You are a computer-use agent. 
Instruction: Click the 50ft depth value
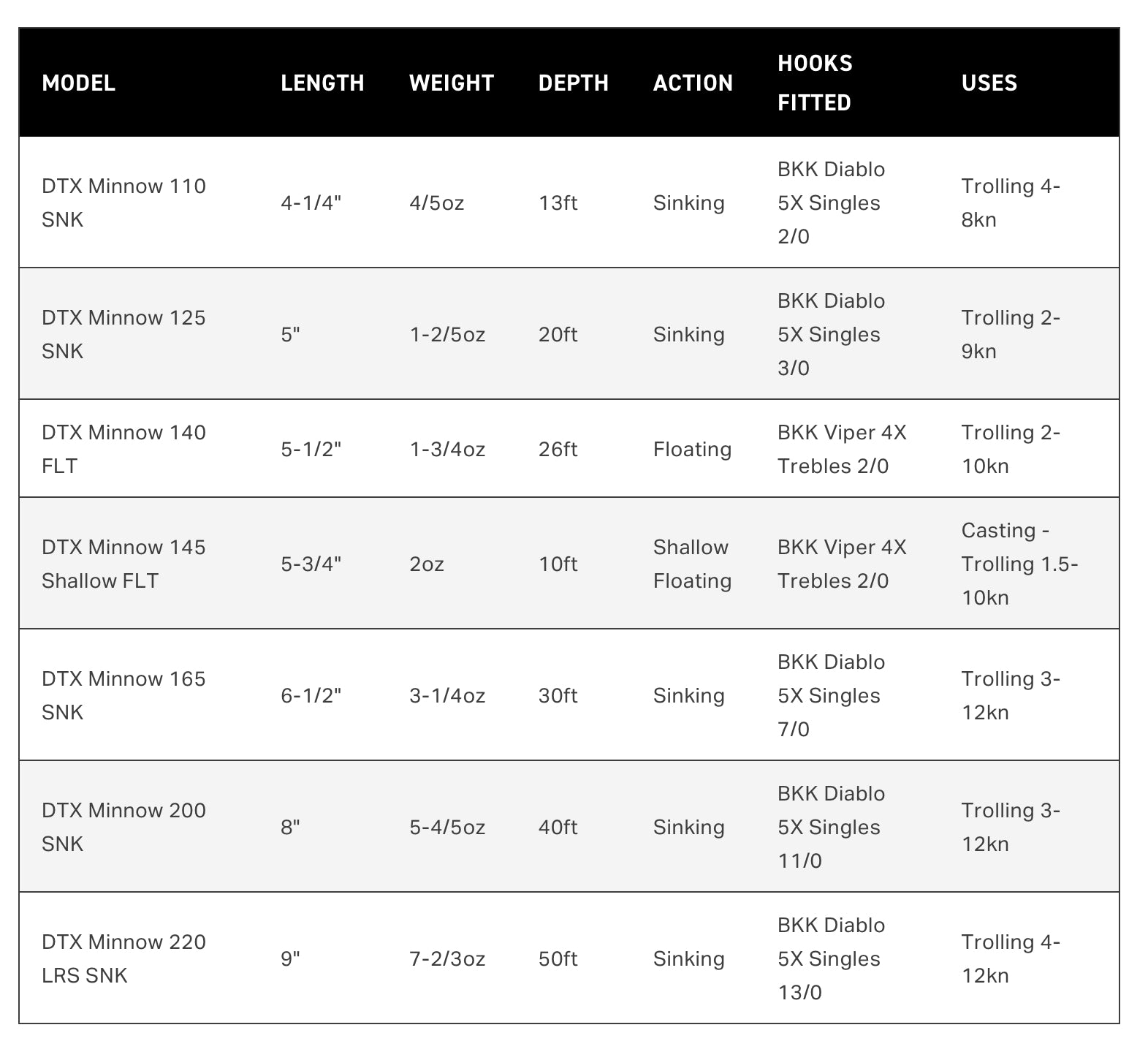click(558, 958)
